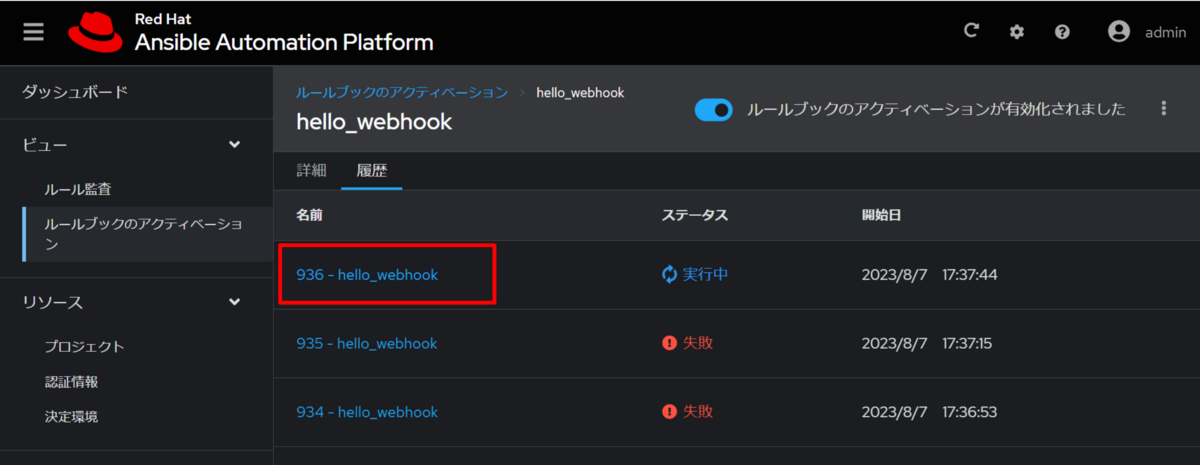Click the admin user avatar icon
Screen dimensions: 1200x465
[1119, 32]
